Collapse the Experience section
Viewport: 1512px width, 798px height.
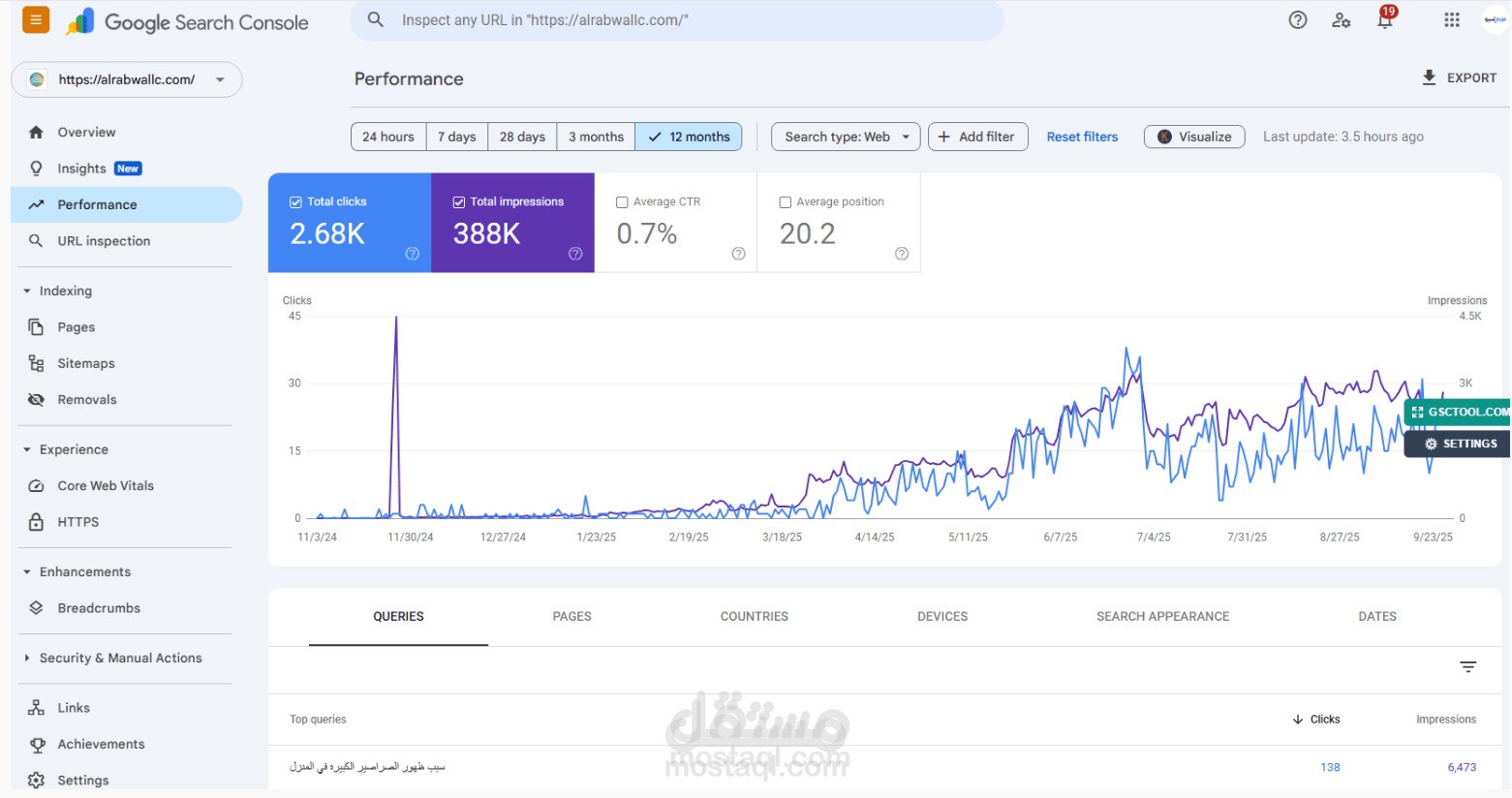27,450
